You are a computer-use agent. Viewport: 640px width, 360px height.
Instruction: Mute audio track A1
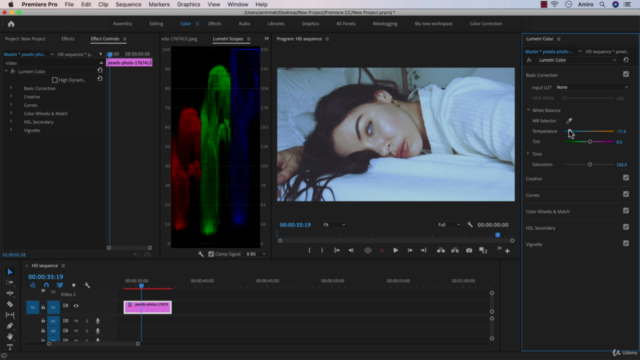tap(76, 321)
